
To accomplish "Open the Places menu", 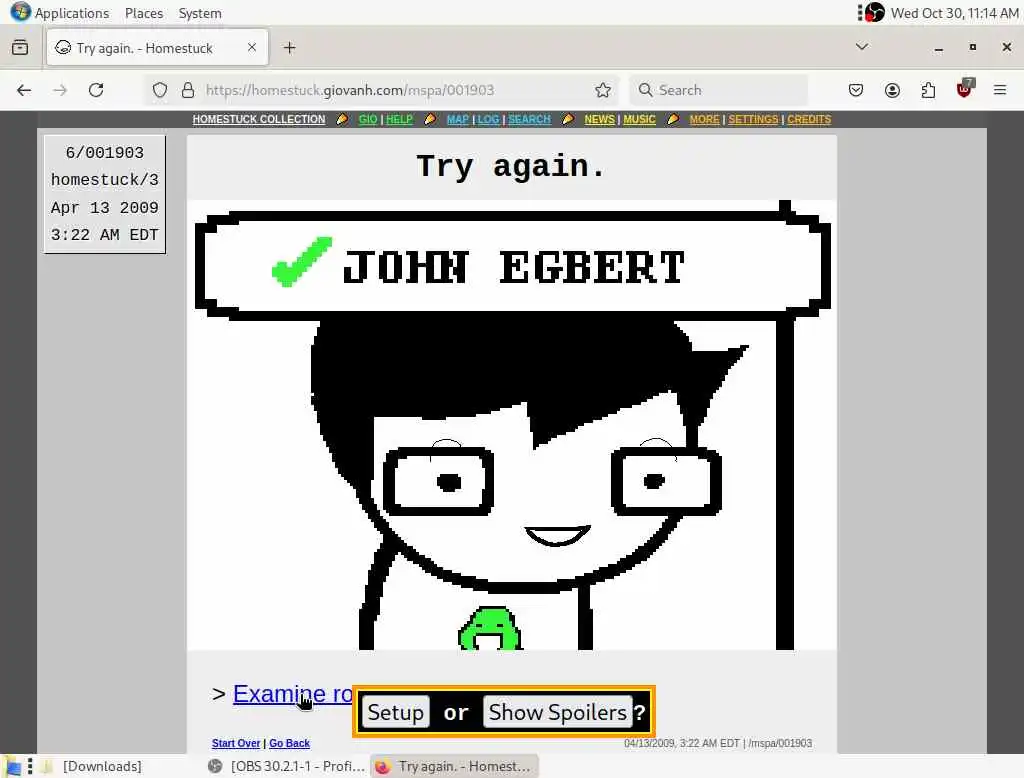I will coord(144,13).
